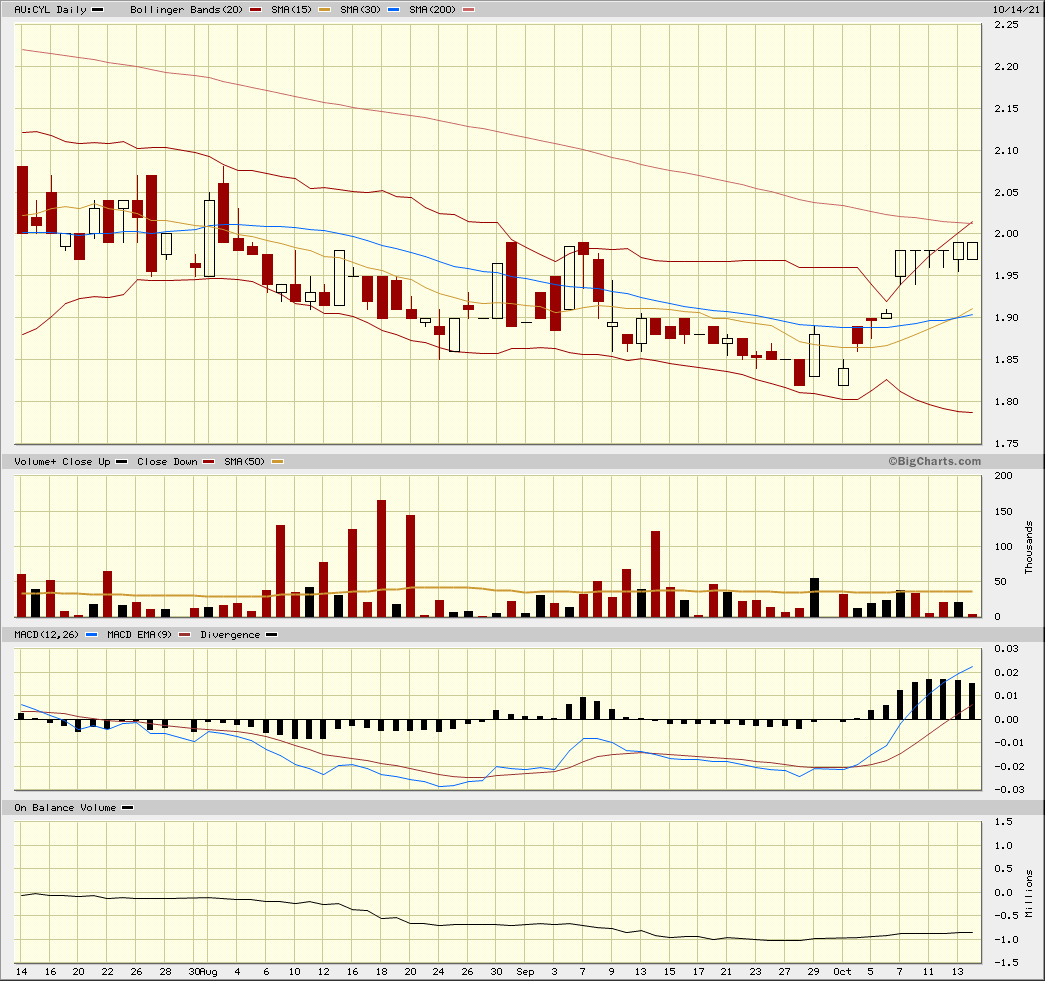This screenshot has height=981, width=1045.
Task: Click the 29 label on the date axis
Action: (813, 972)
